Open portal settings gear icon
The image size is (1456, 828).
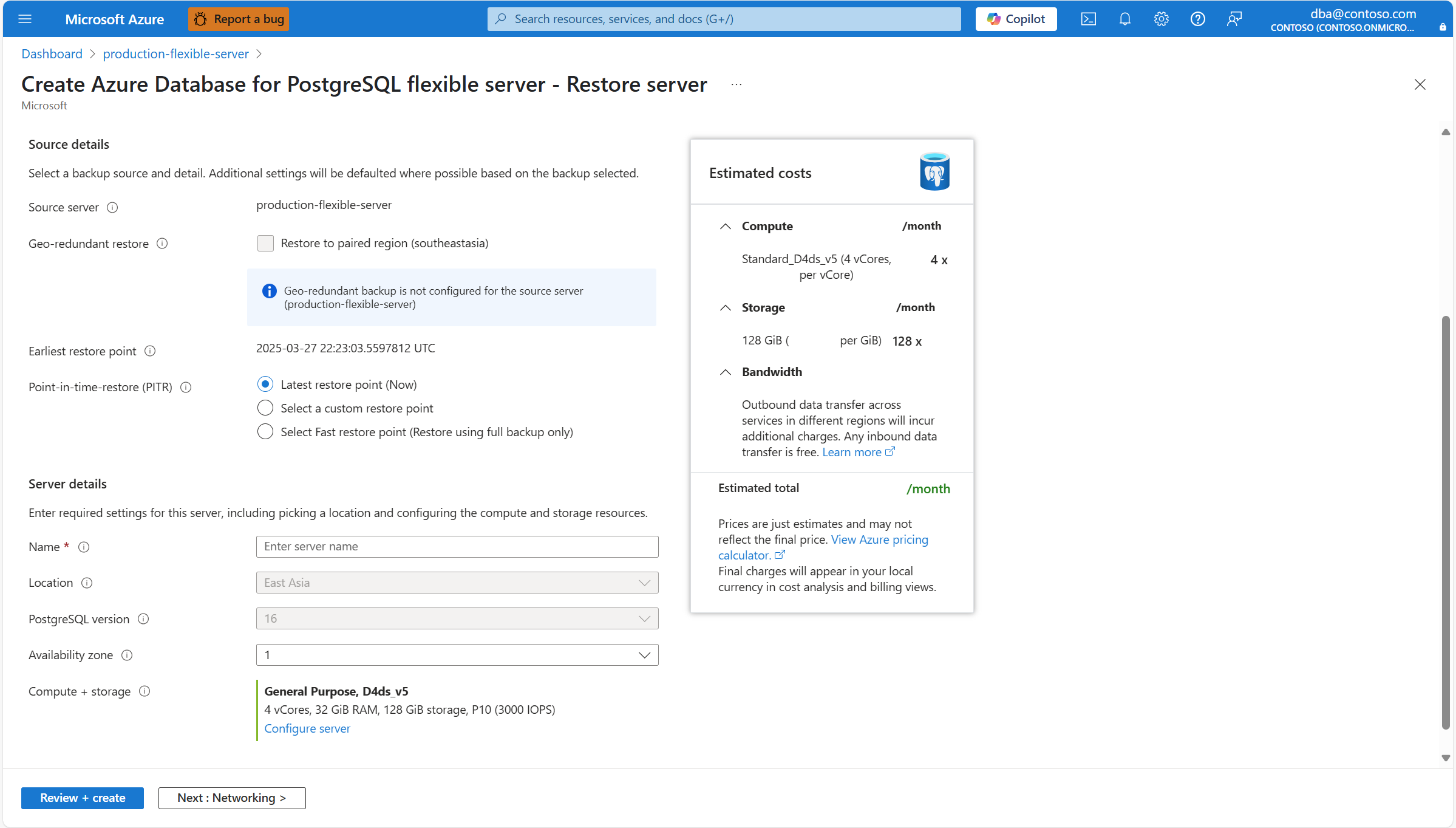(1161, 19)
